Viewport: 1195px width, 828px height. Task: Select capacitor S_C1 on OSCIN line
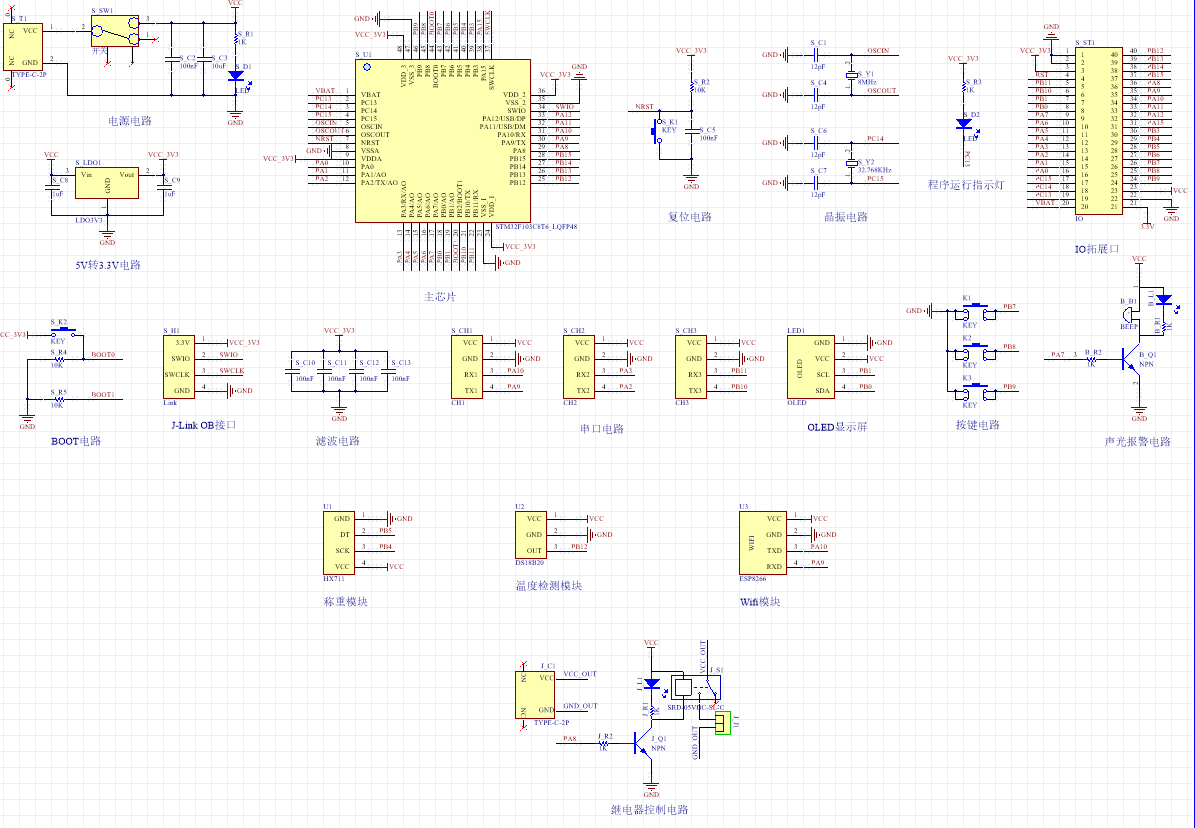click(816, 55)
